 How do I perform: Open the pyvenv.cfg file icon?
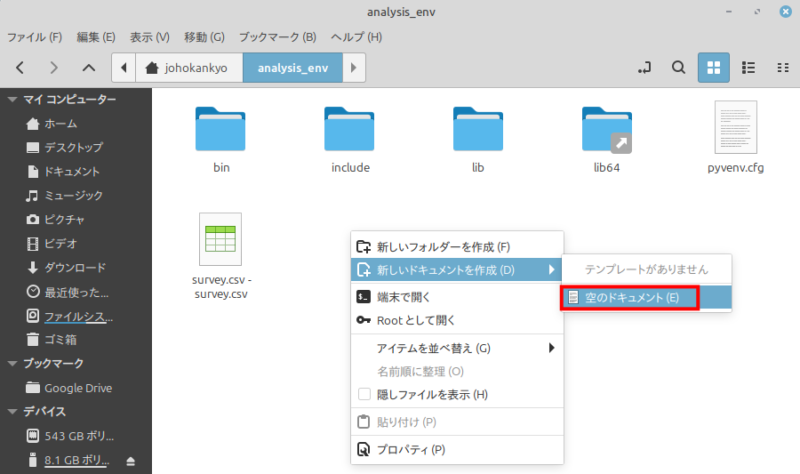[735, 128]
